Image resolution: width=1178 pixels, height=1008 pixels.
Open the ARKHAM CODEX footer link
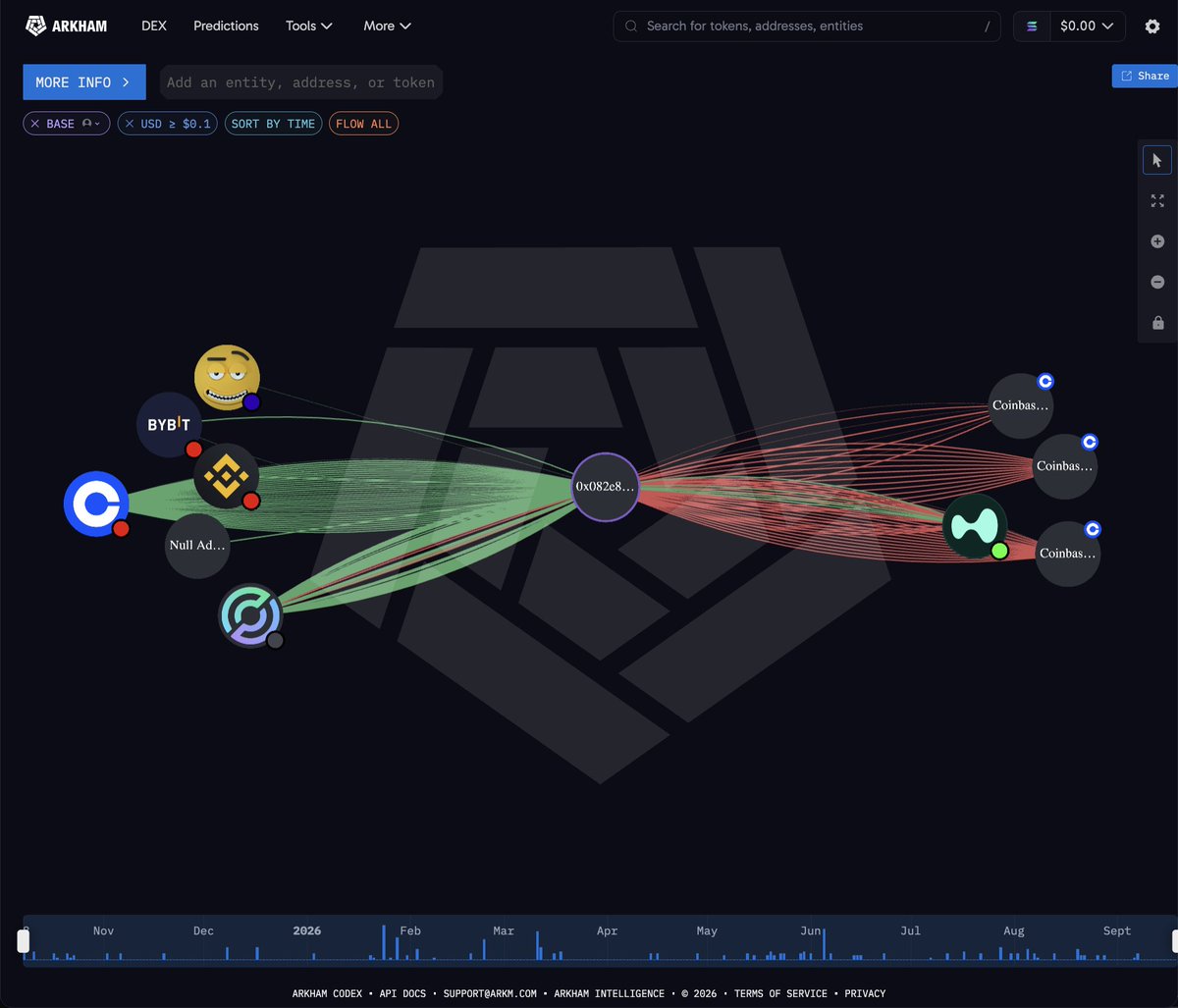click(329, 993)
